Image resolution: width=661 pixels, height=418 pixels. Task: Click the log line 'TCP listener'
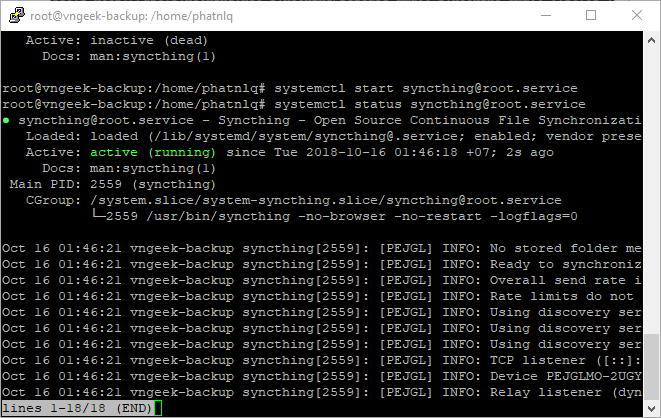click(x=322, y=361)
